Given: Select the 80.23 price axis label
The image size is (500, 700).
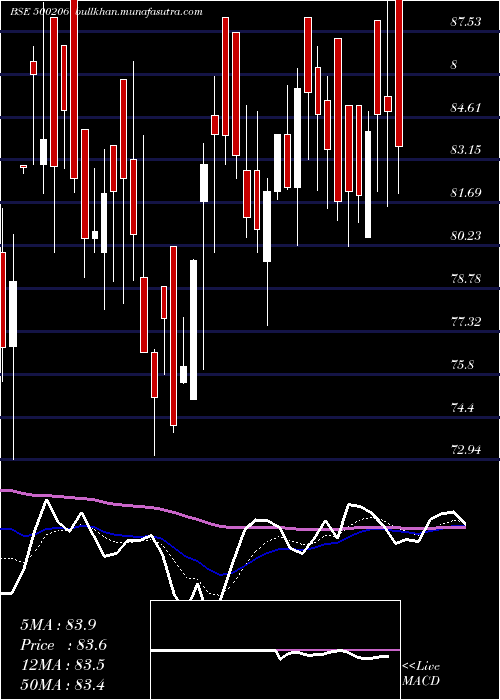Looking at the screenshot, I should click(466, 235).
